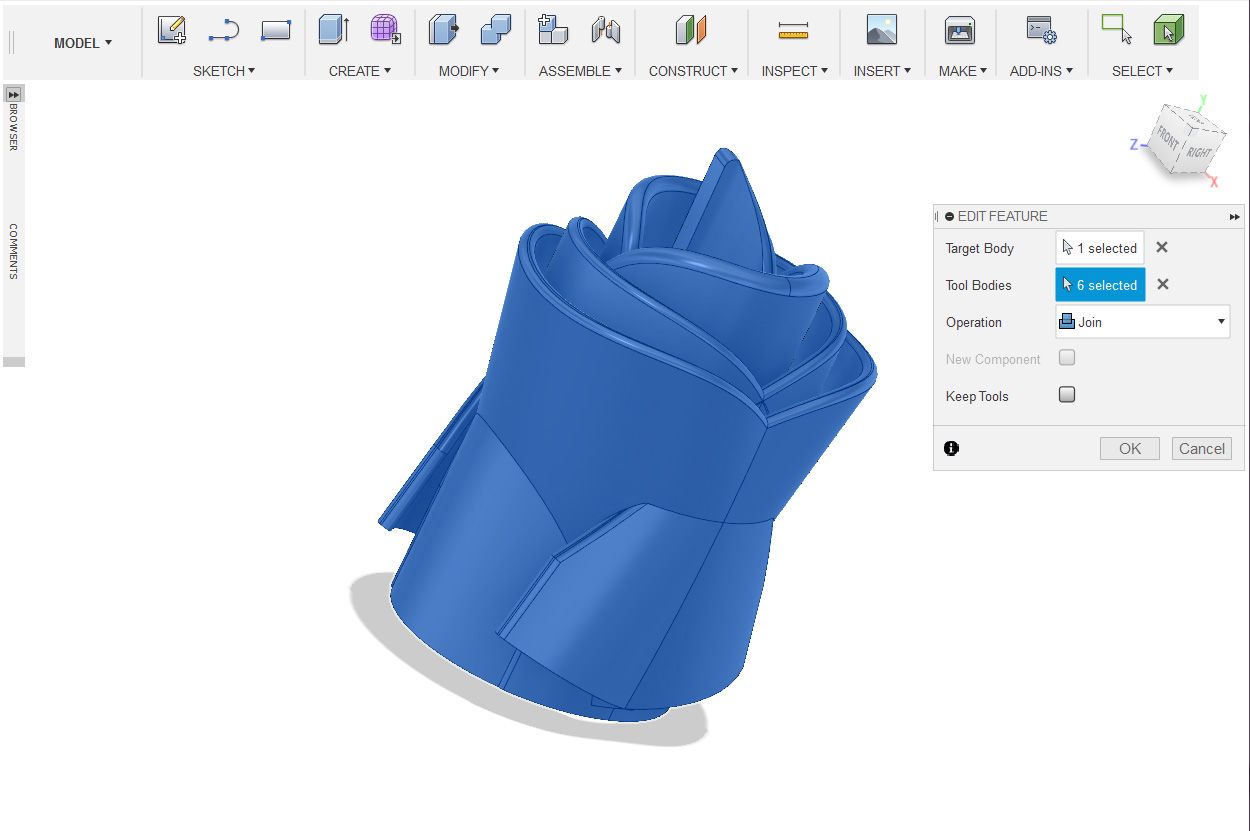
Task: Open the 3D Print tool under Make
Action: 959,30
